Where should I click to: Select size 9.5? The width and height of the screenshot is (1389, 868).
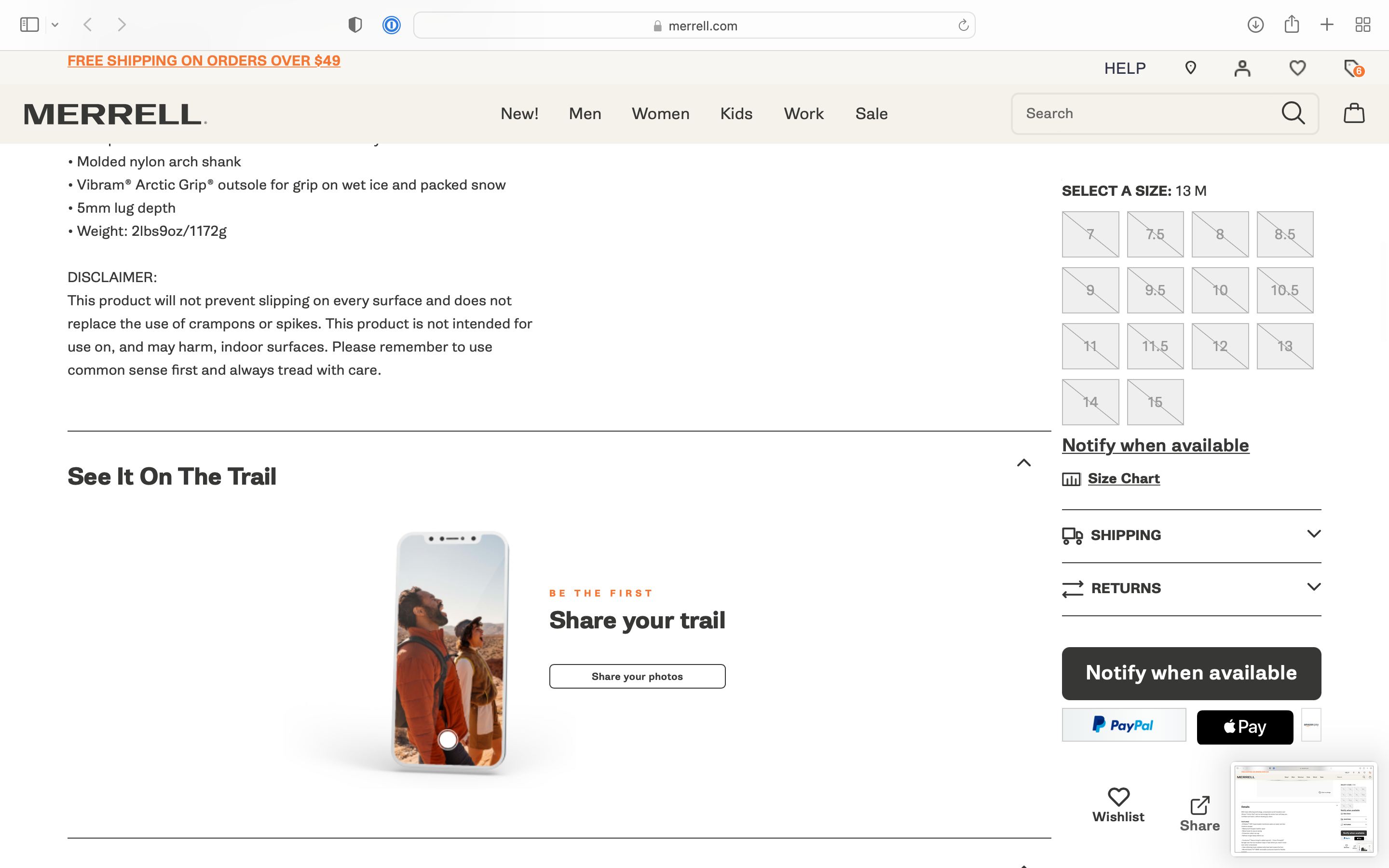(1156, 290)
